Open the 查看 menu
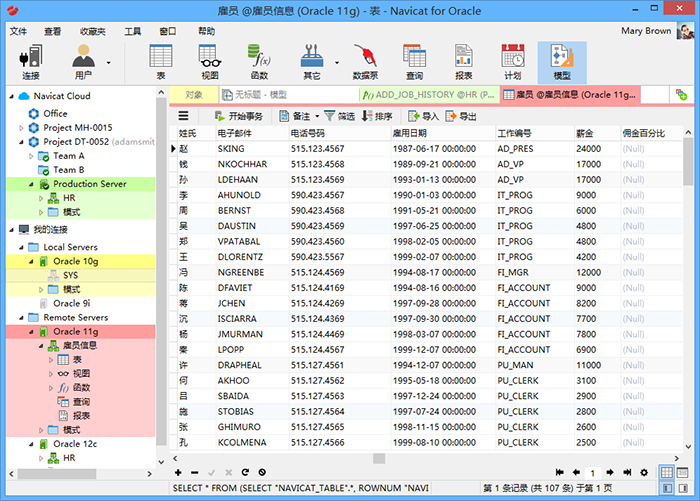Screen dimensions: 700x501 (x=53, y=31)
